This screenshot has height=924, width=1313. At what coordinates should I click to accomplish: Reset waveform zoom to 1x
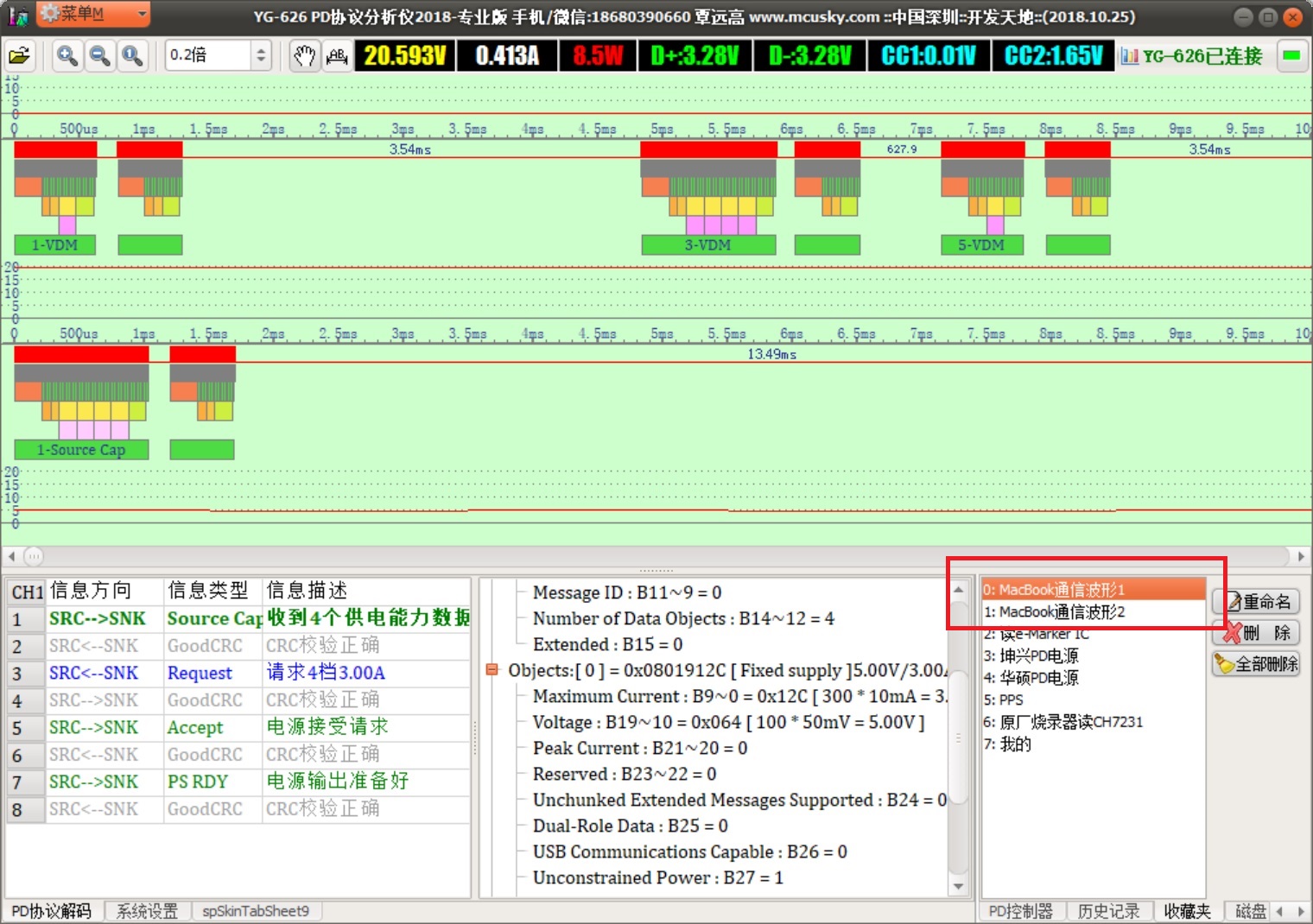(x=132, y=56)
